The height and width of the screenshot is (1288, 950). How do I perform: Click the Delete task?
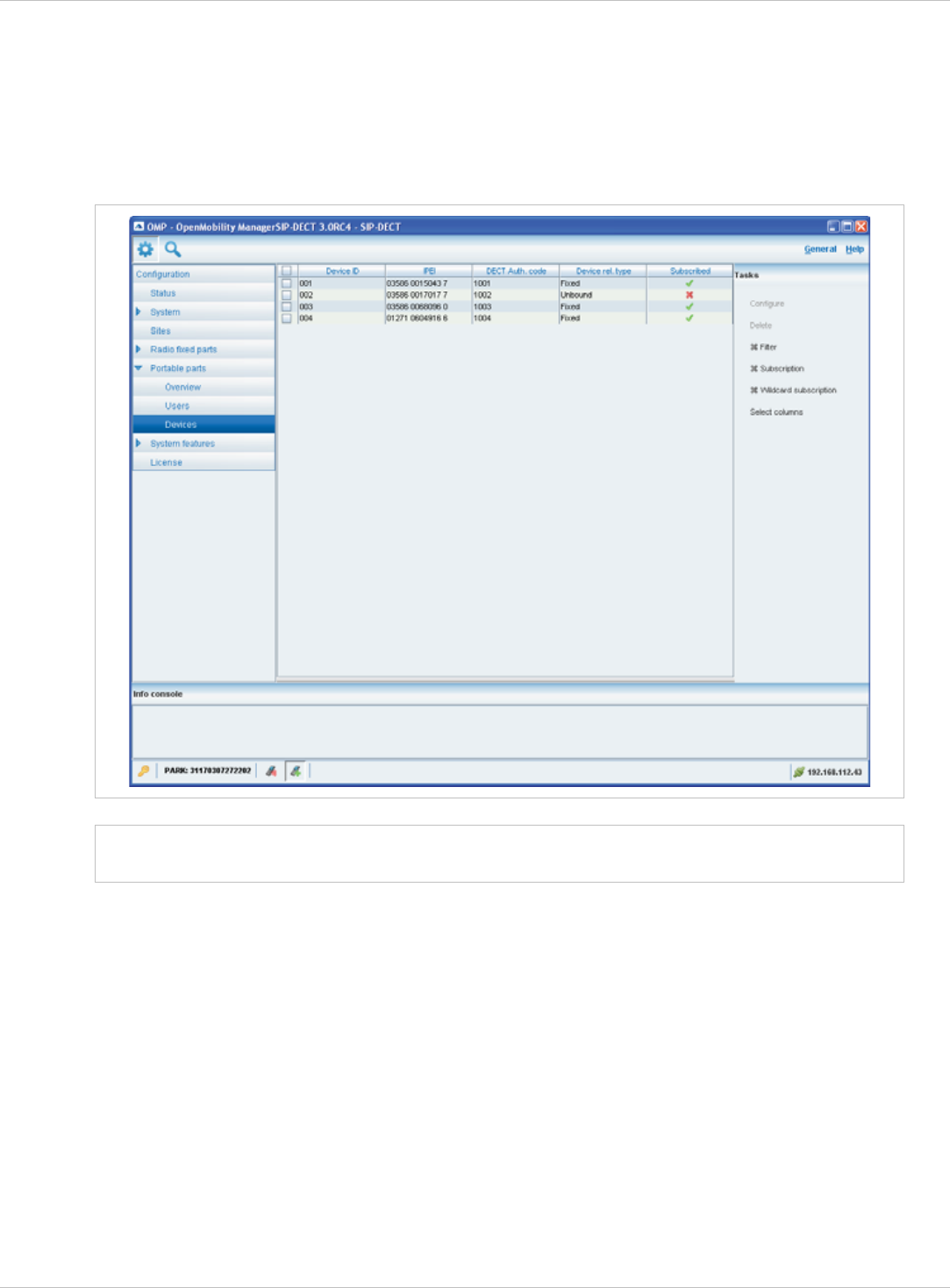tap(761, 326)
